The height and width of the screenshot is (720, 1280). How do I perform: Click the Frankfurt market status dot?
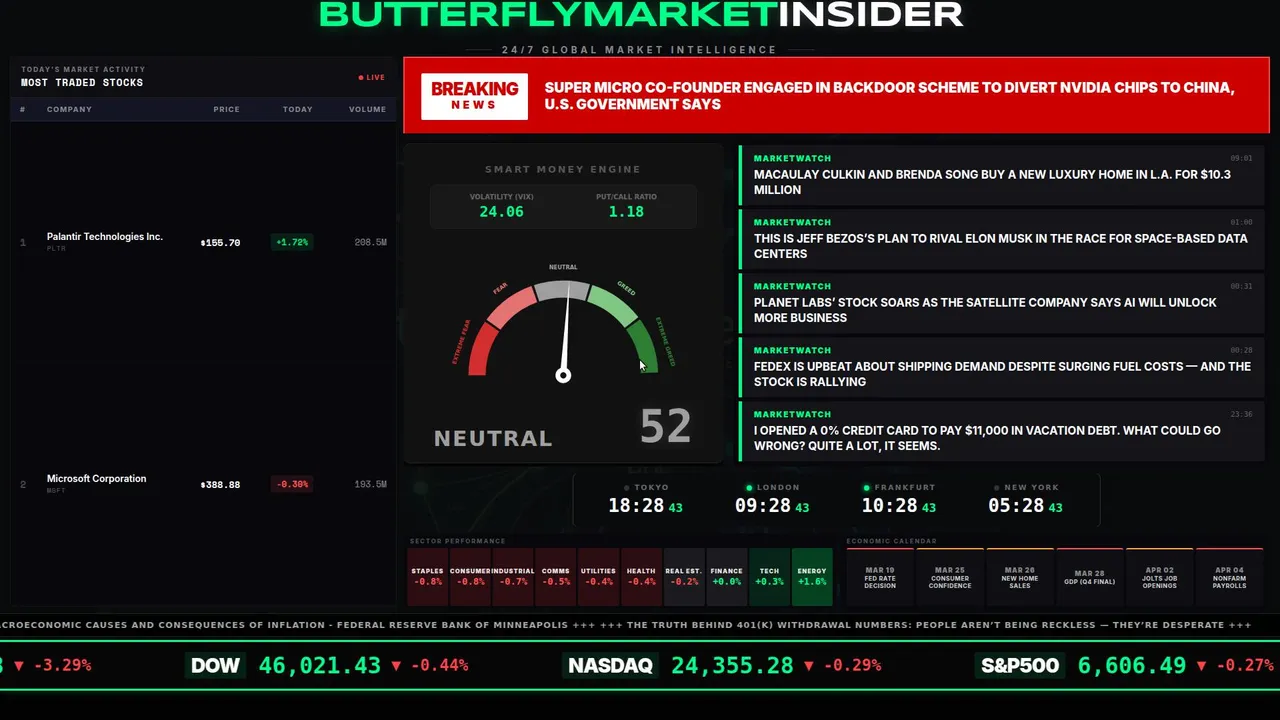(867, 488)
